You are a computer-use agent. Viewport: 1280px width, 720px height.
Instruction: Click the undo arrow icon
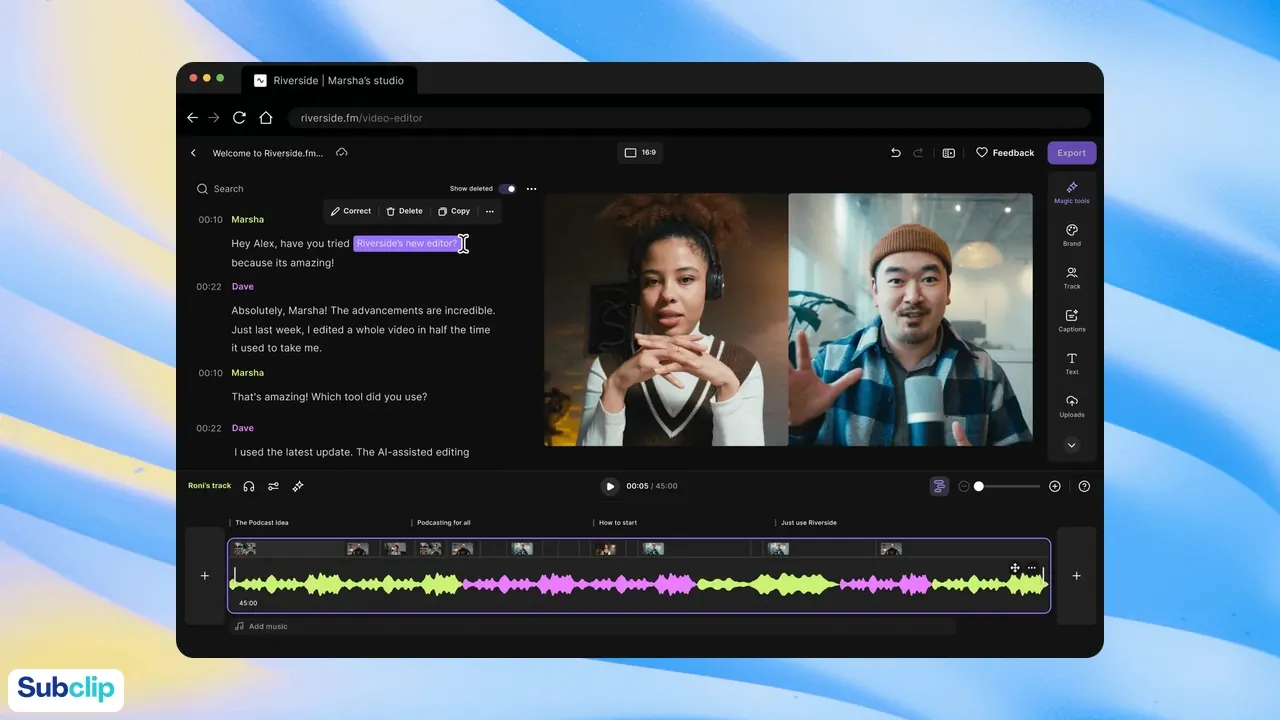pyautogui.click(x=896, y=153)
